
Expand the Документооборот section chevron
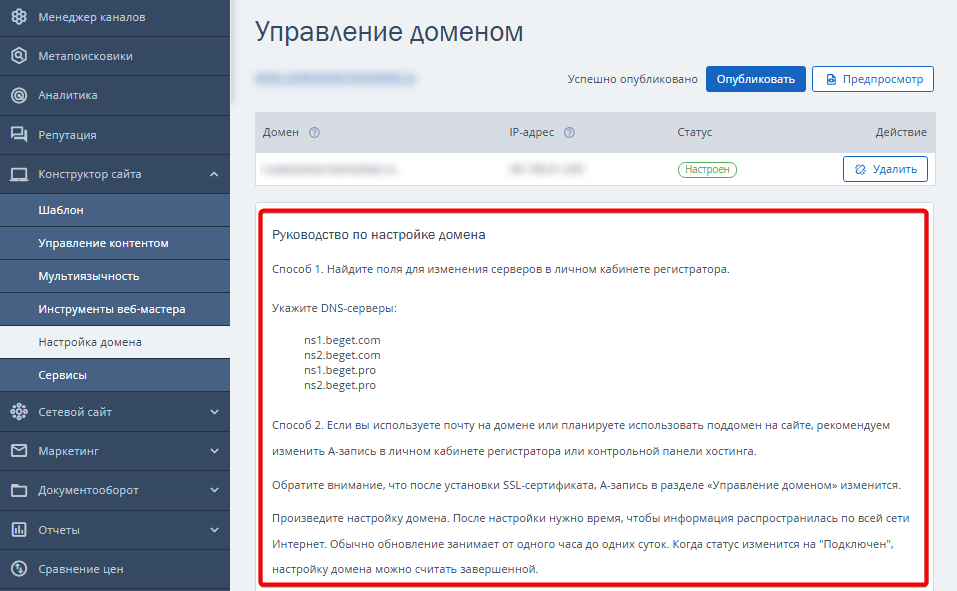[x=214, y=490]
